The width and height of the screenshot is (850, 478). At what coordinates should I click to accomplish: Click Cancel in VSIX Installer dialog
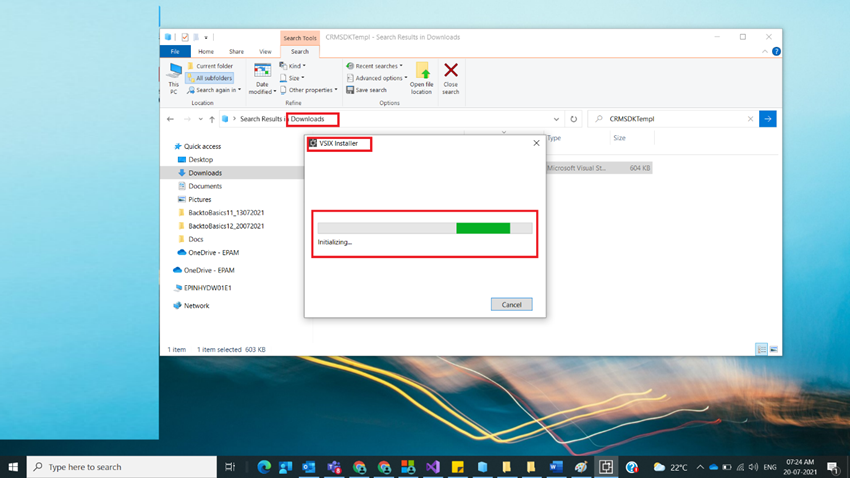click(511, 305)
